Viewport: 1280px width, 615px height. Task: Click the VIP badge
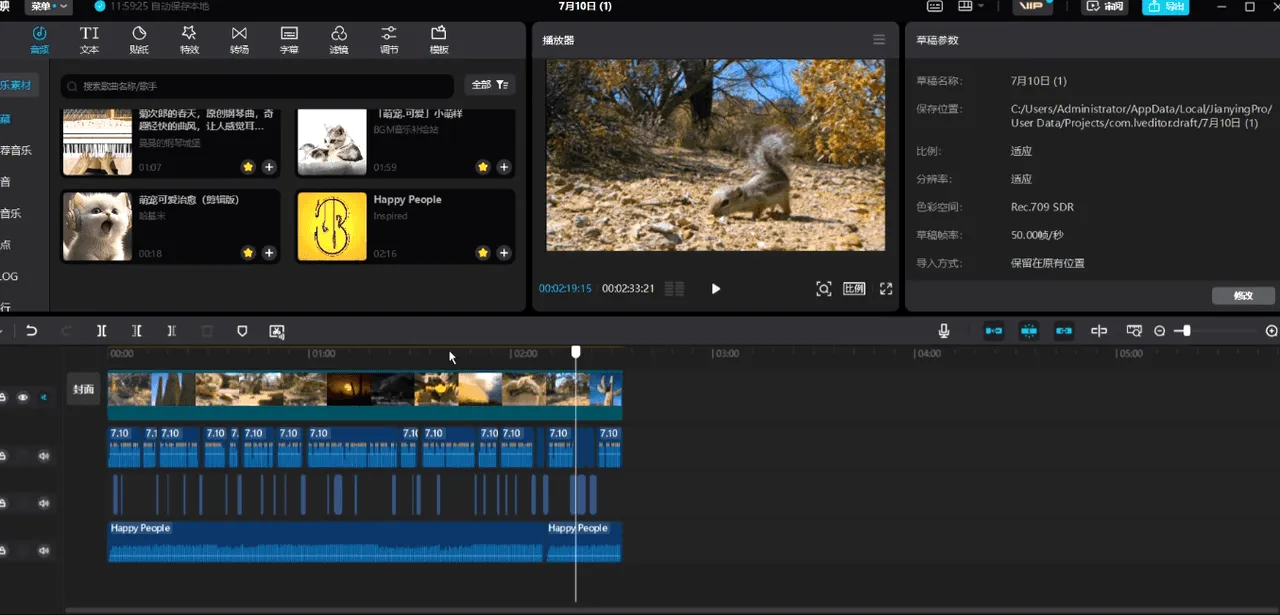click(1032, 7)
